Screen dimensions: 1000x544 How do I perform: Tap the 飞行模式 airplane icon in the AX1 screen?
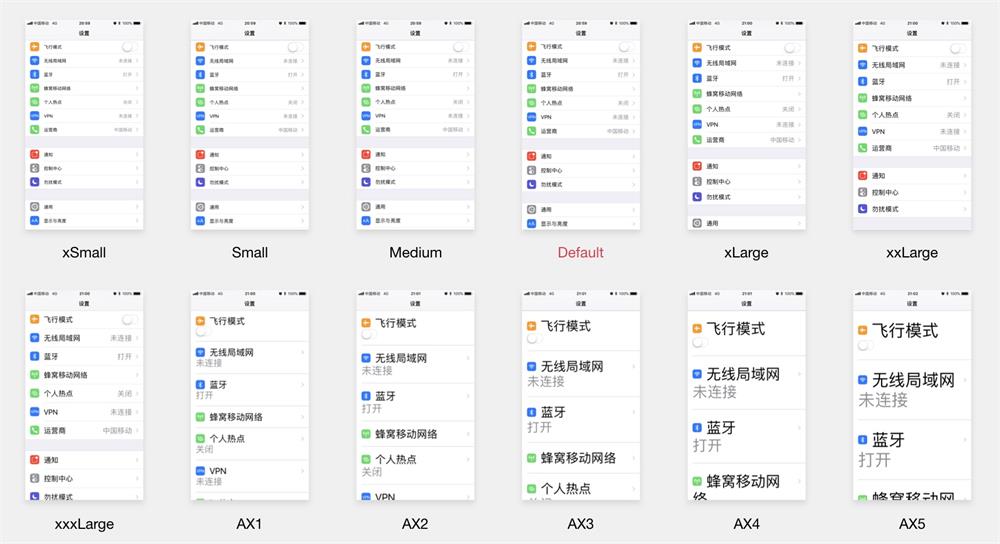[200, 321]
